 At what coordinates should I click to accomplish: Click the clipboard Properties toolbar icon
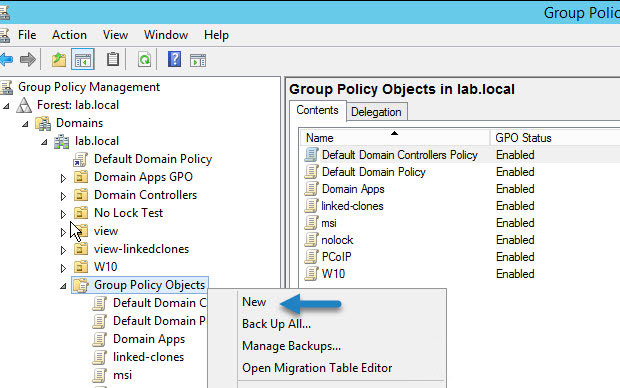113,60
